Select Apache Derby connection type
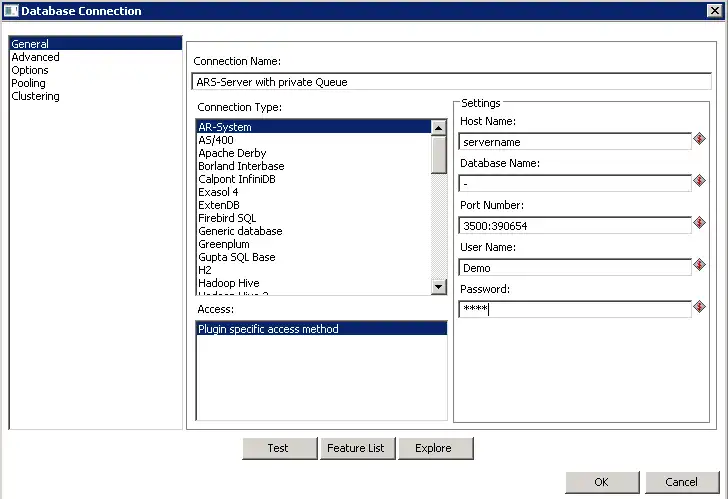Image resolution: width=728 pixels, height=499 pixels. (x=314, y=153)
